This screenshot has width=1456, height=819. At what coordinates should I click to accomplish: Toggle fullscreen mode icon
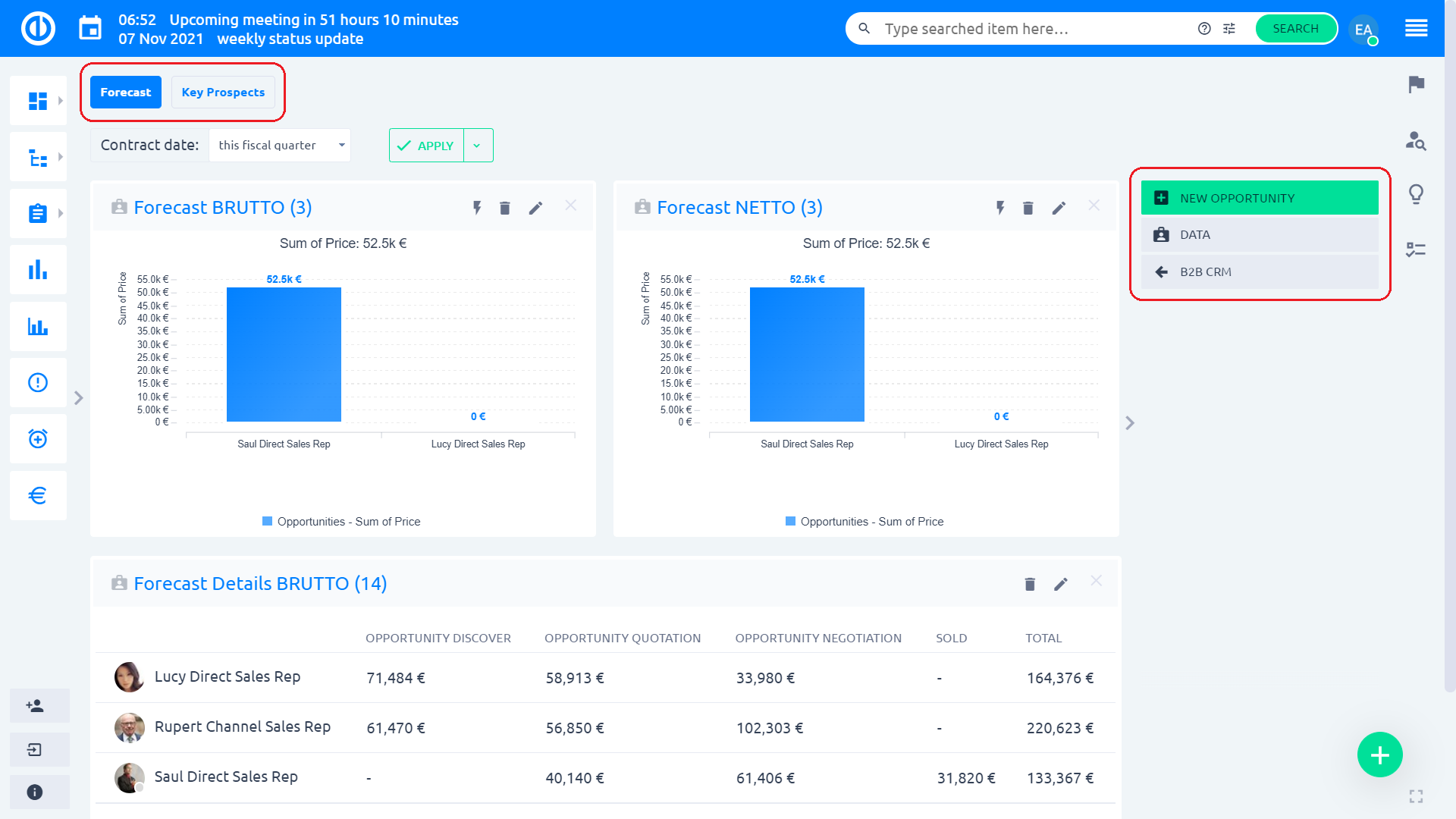(1416, 796)
